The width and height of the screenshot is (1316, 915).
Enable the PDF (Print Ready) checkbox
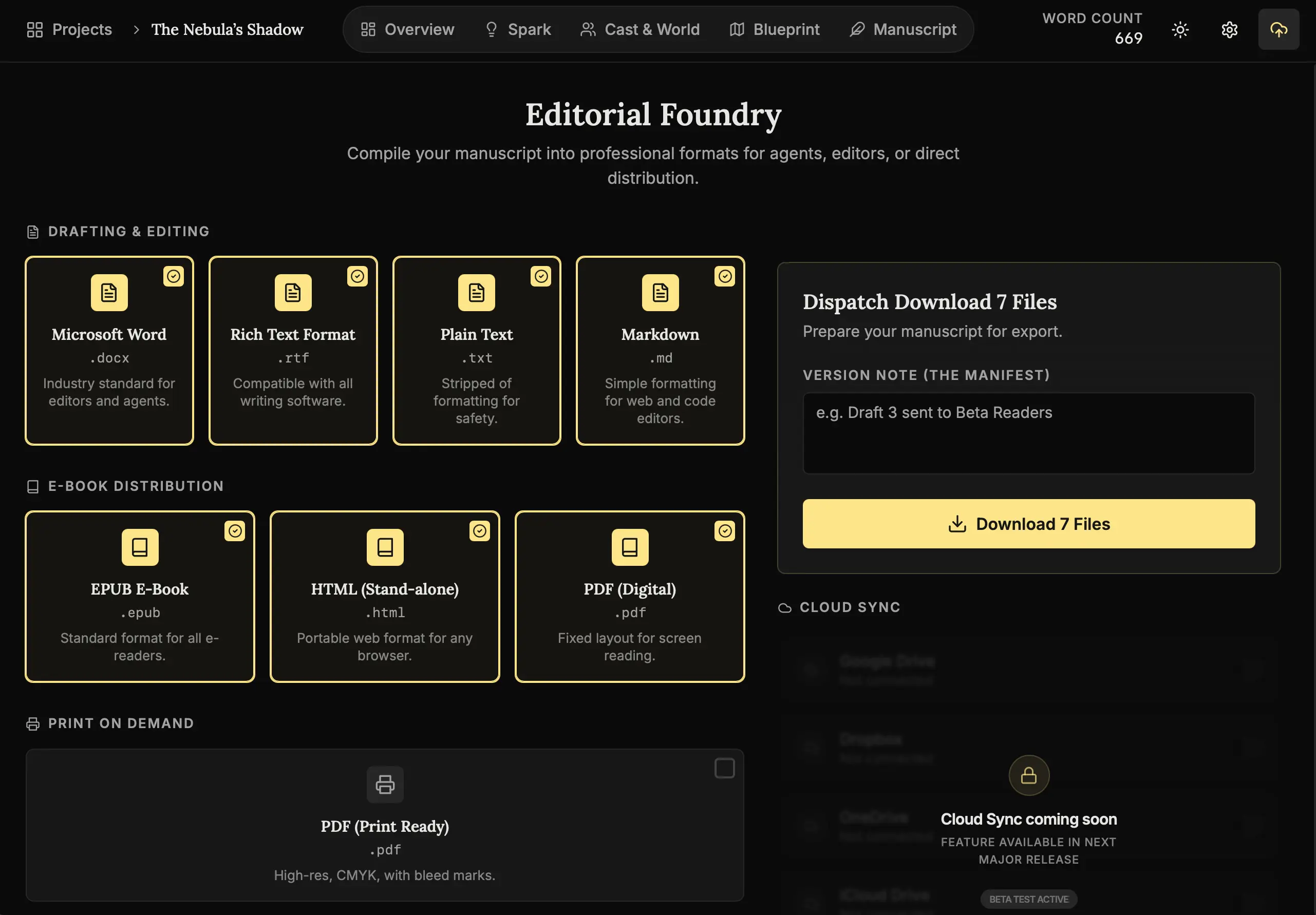tap(724, 768)
